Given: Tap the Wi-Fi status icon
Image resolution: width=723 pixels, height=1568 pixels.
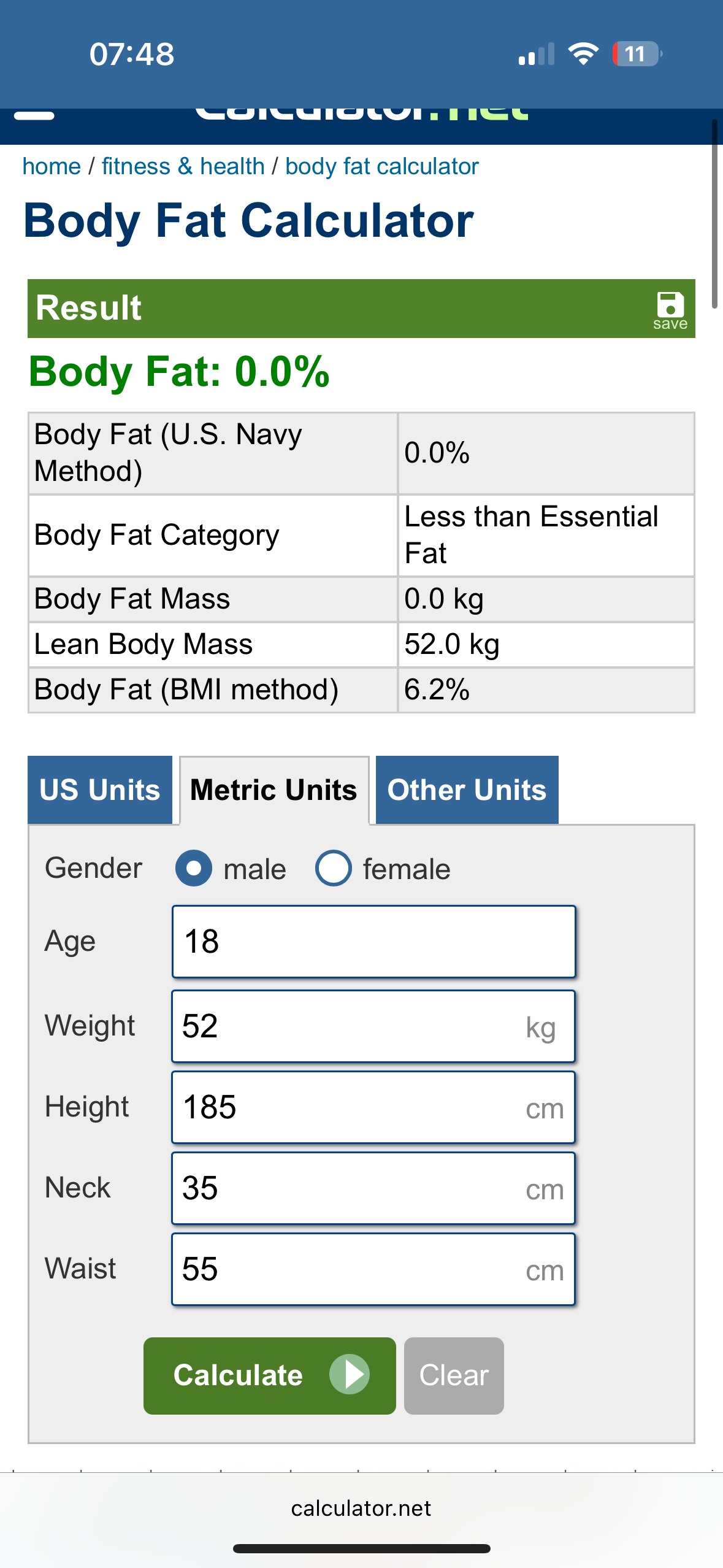Looking at the screenshot, I should coord(583,54).
